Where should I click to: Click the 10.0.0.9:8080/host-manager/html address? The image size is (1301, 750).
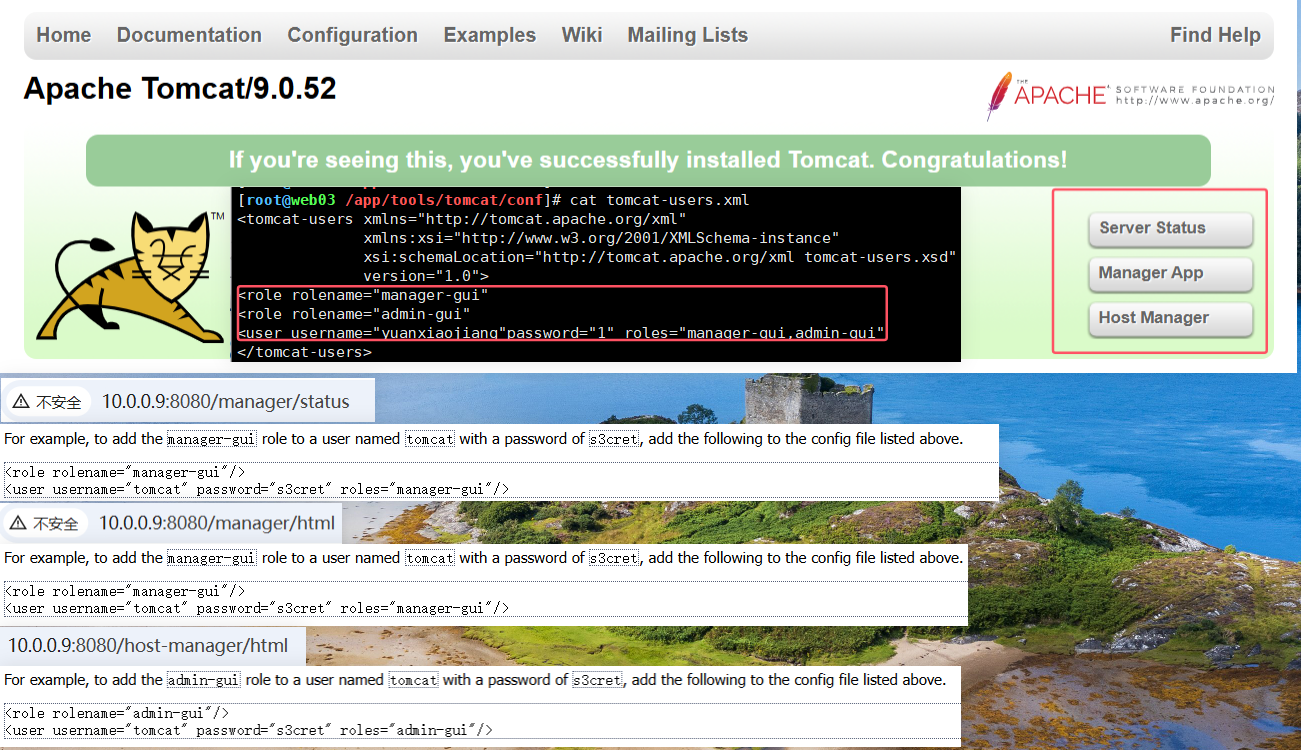[148, 645]
